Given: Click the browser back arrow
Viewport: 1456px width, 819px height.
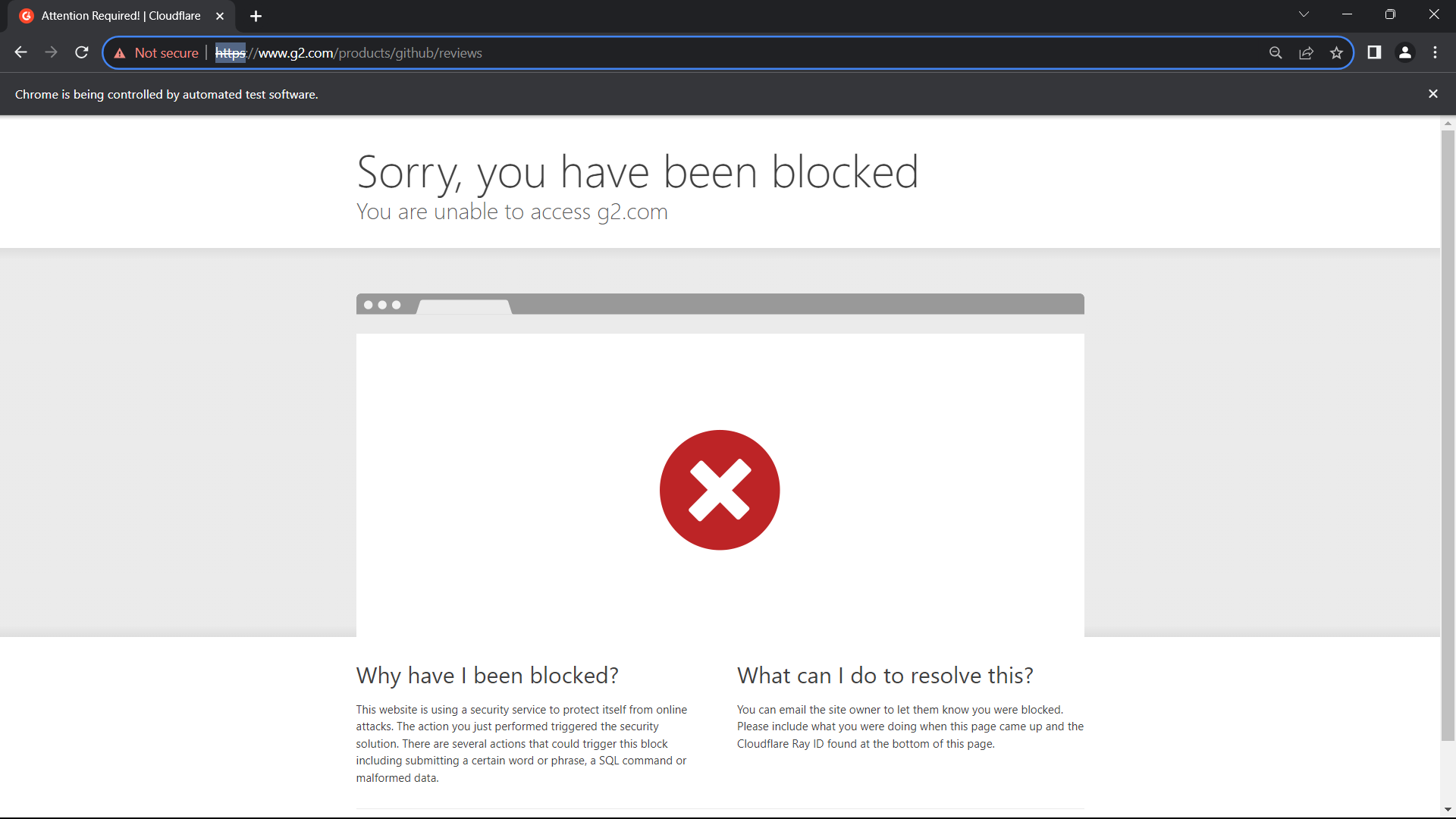Looking at the screenshot, I should (20, 52).
